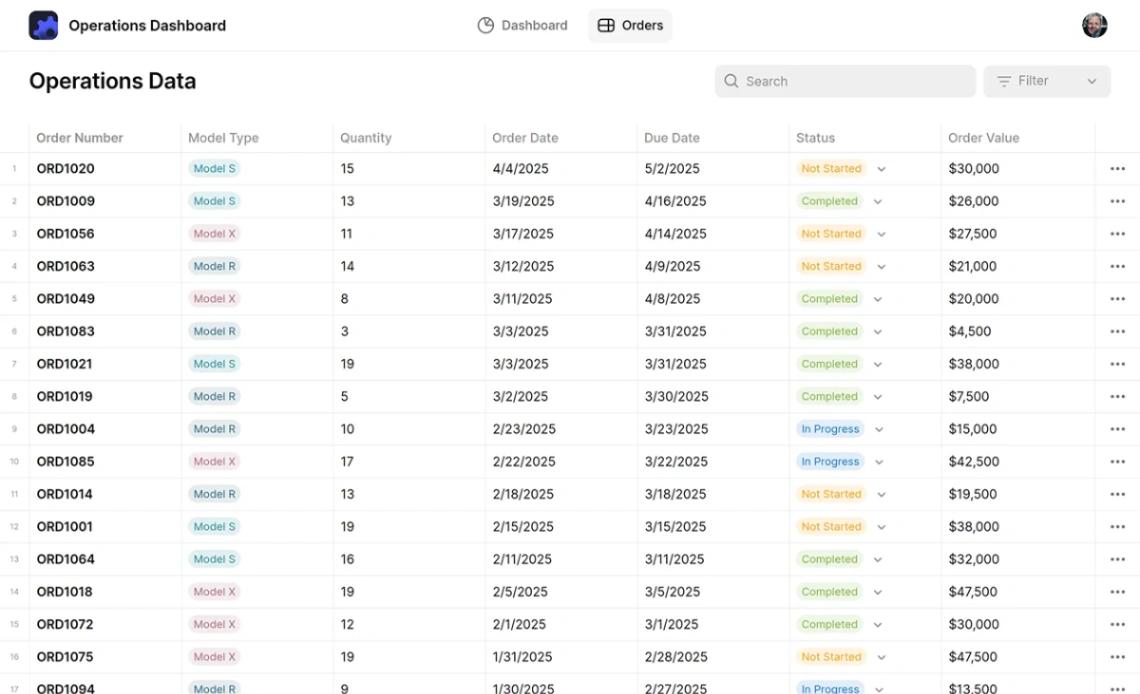Click due date 3/11/2025
The width and height of the screenshot is (1140, 694).
pyautogui.click(x=675, y=560)
